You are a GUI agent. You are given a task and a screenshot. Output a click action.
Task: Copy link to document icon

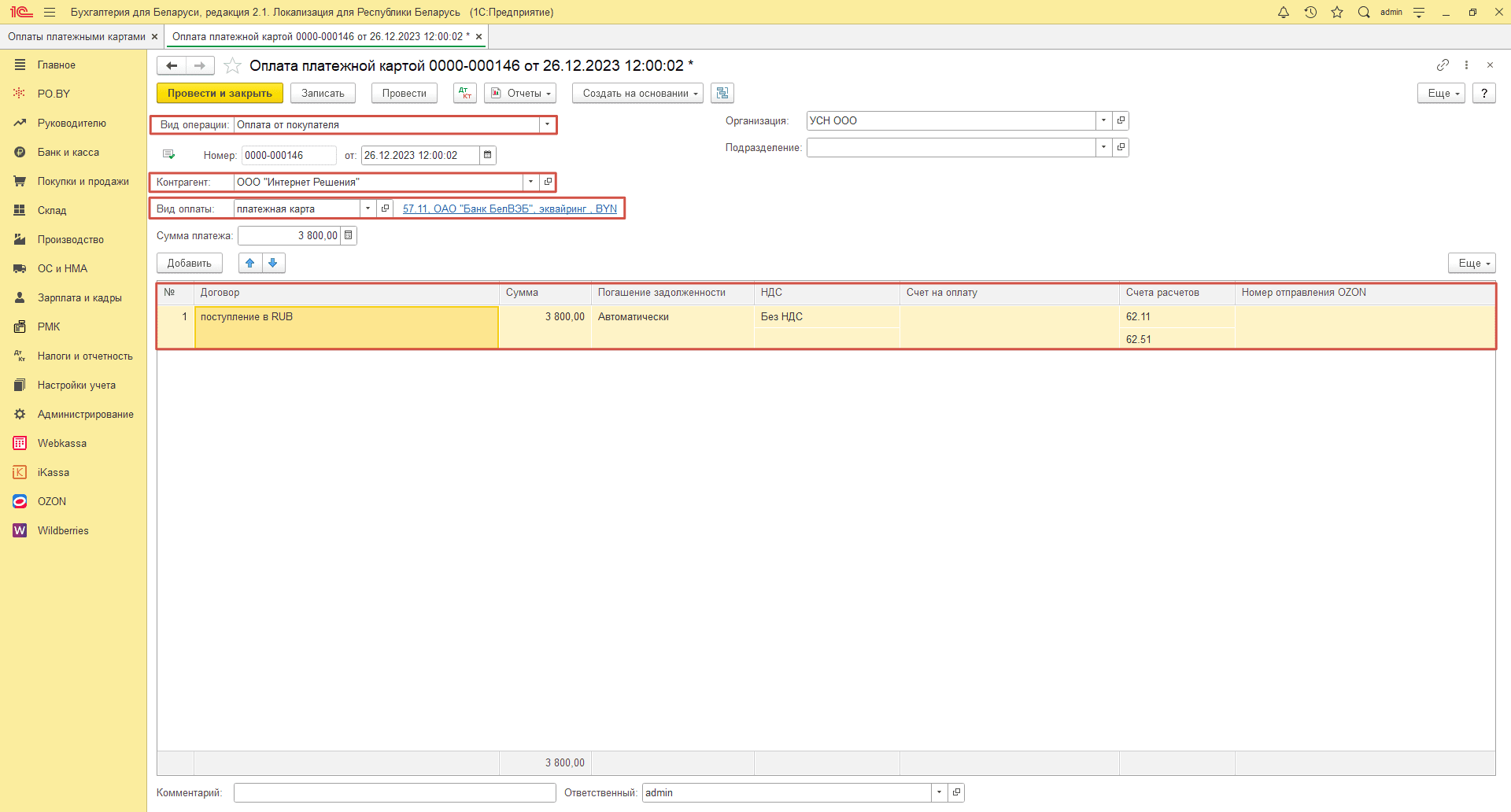[1443, 65]
